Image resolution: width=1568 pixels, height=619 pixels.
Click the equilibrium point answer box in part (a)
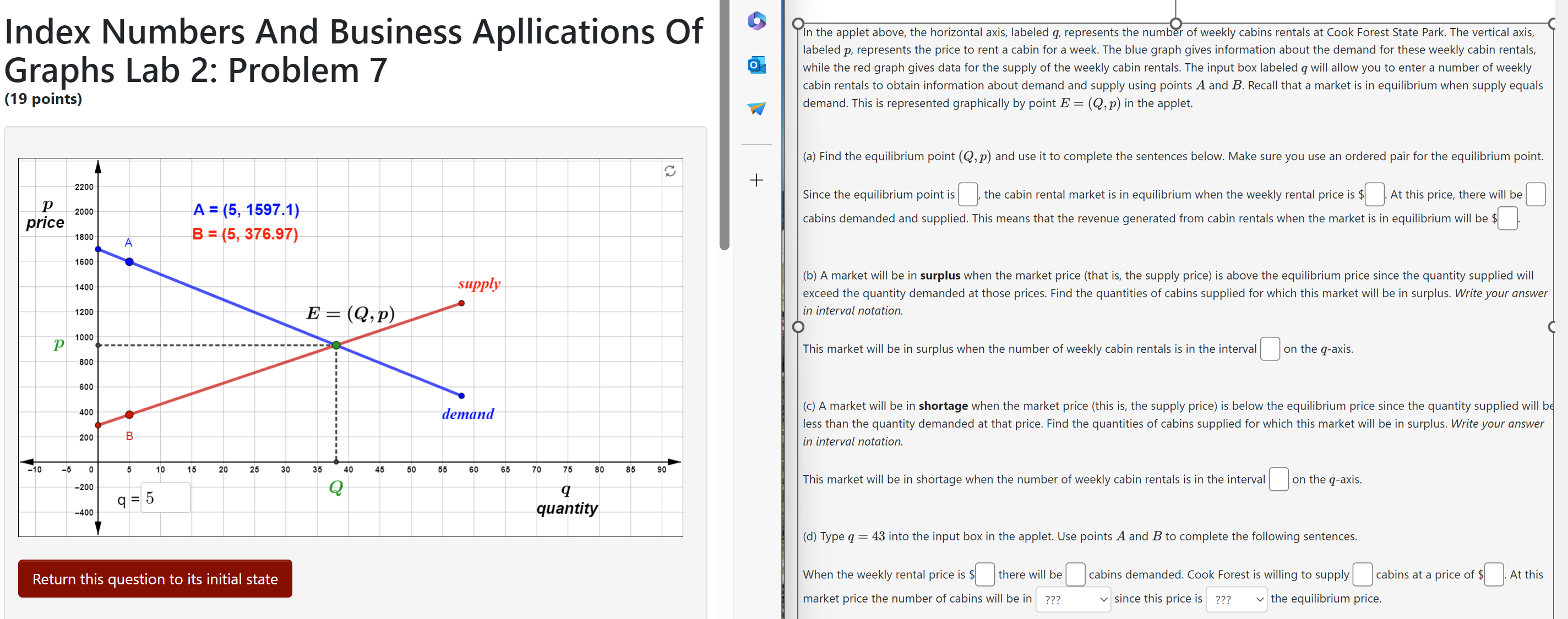pyautogui.click(x=967, y=194)
